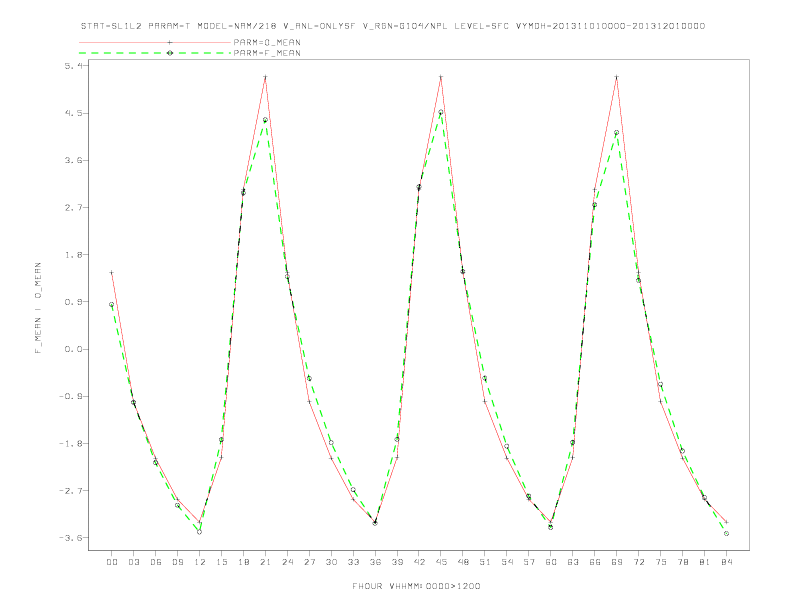Click x-axis tick label 60
Viewport: 792px width, 612px height.
[x=551, y=562]
